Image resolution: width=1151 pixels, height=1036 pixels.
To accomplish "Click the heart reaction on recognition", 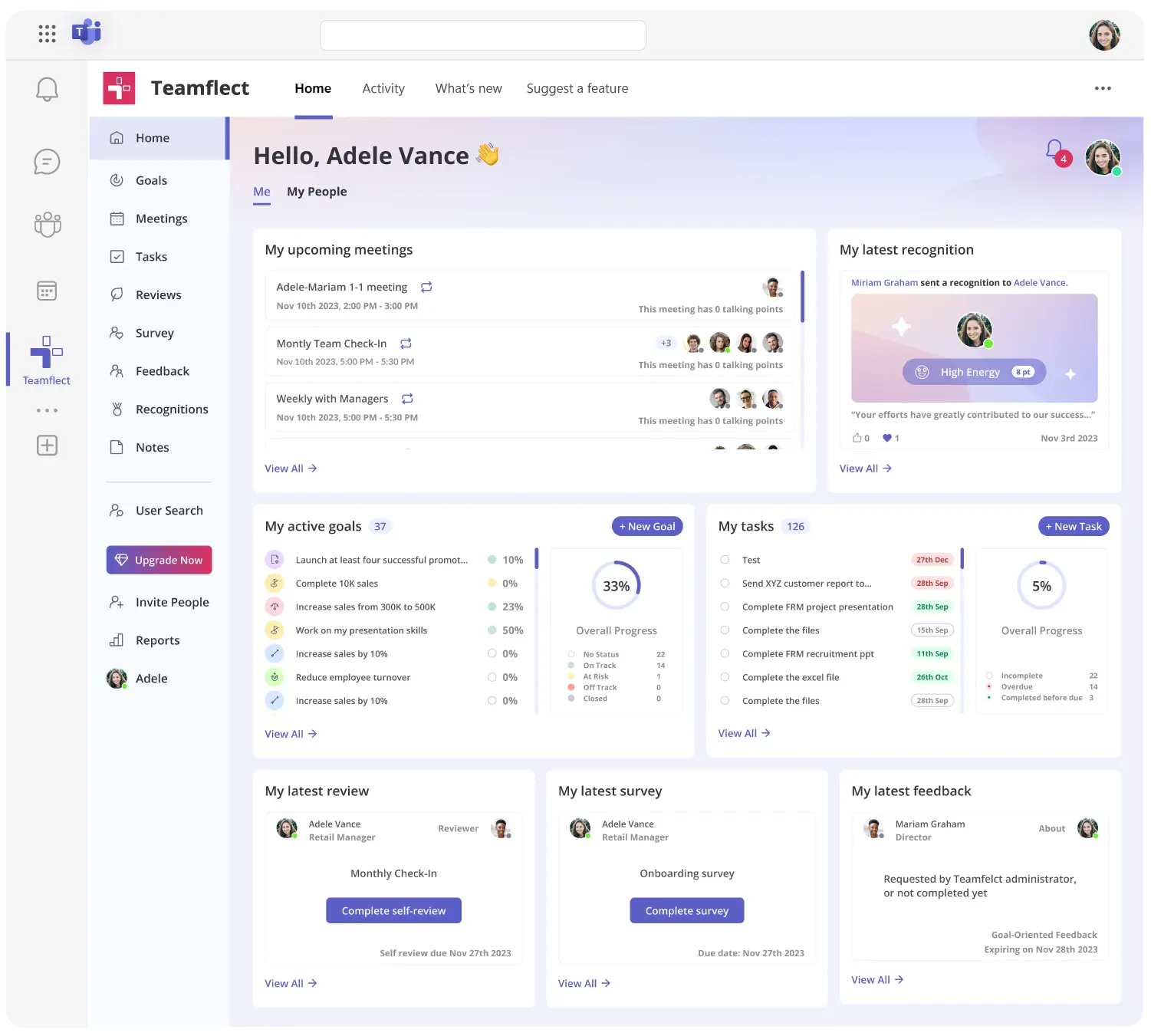I will [886, 438].
